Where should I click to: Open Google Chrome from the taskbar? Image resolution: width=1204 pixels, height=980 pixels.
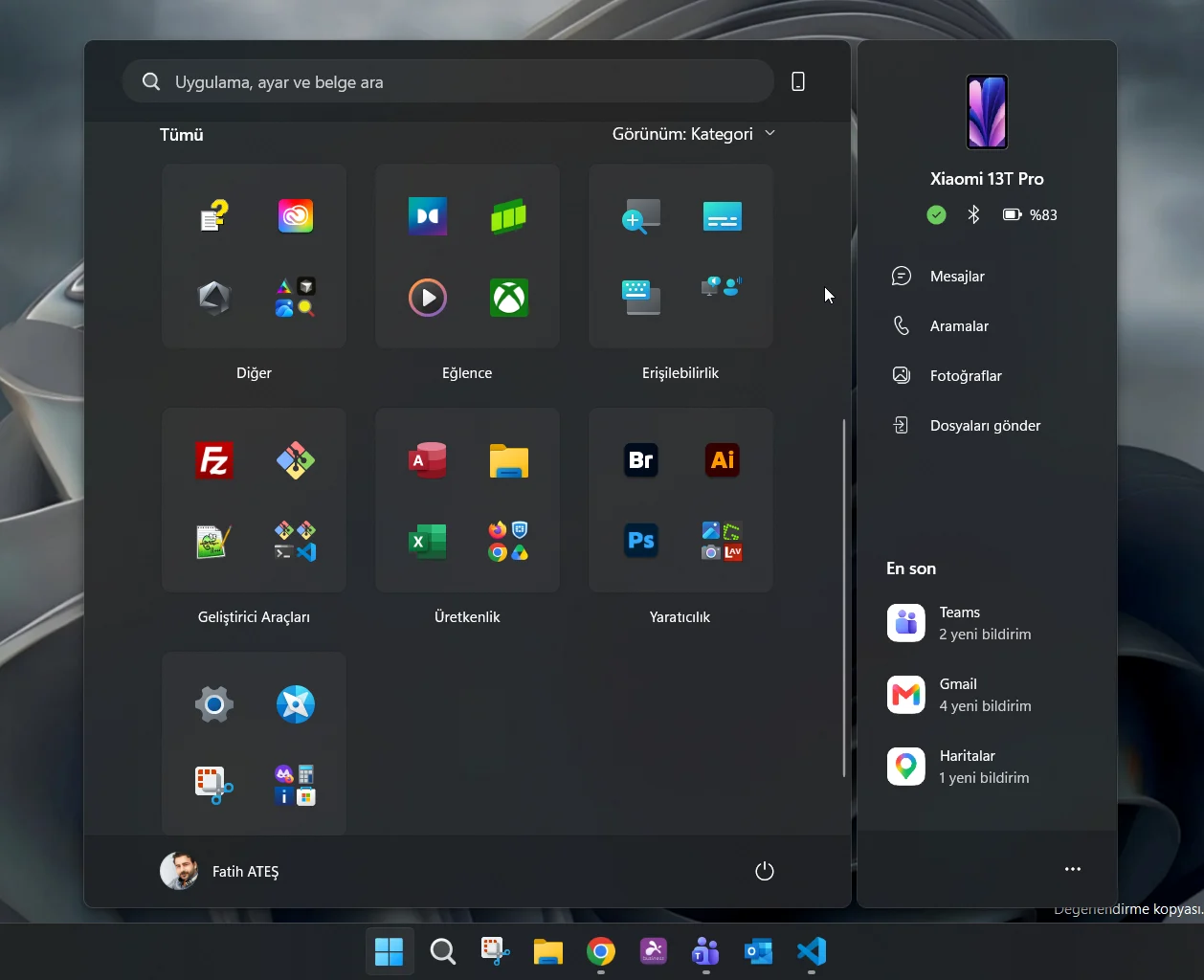pyautogui.click(x=601, y=951)
